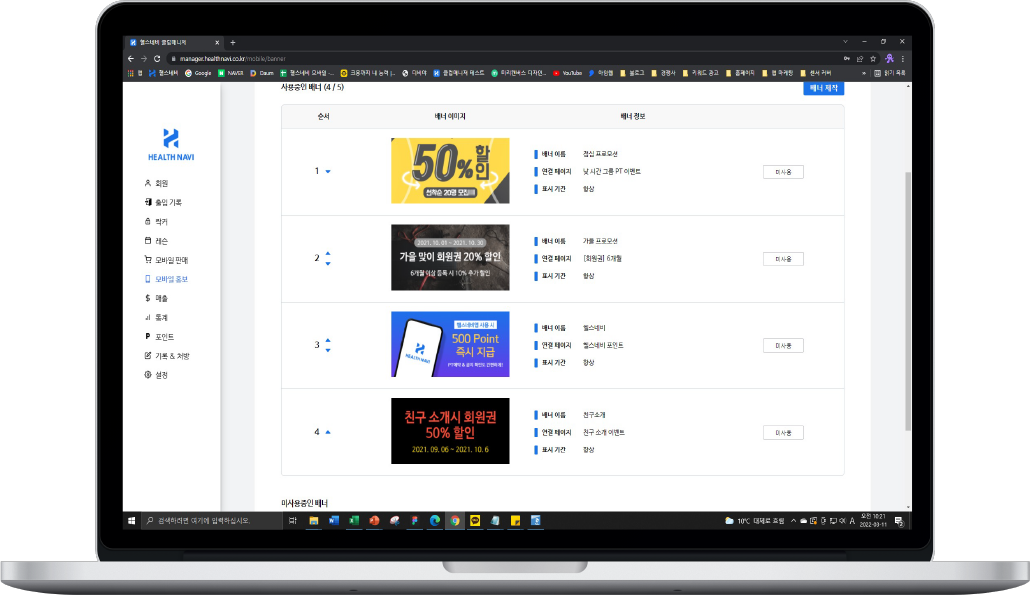This screenshot has width=1030, height=596.
Task: Click the browser forward arrow
Action: tap(144, 58)
